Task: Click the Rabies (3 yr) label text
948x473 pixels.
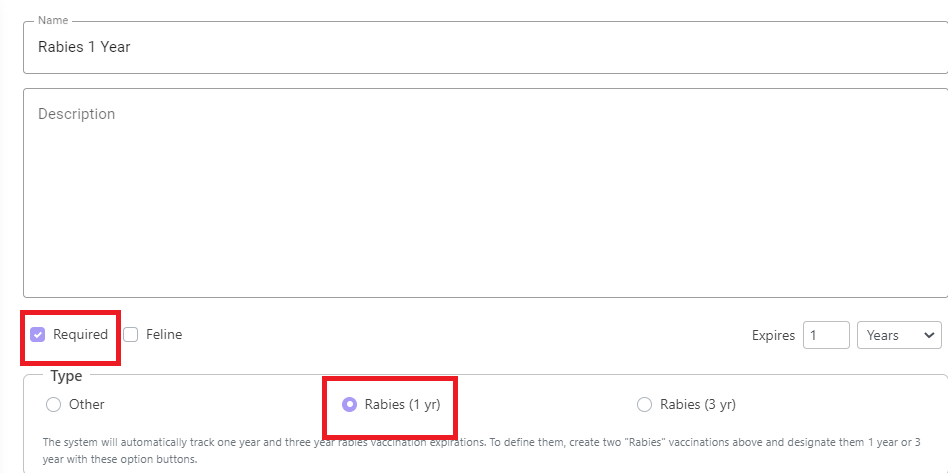Action: point(698,405)
